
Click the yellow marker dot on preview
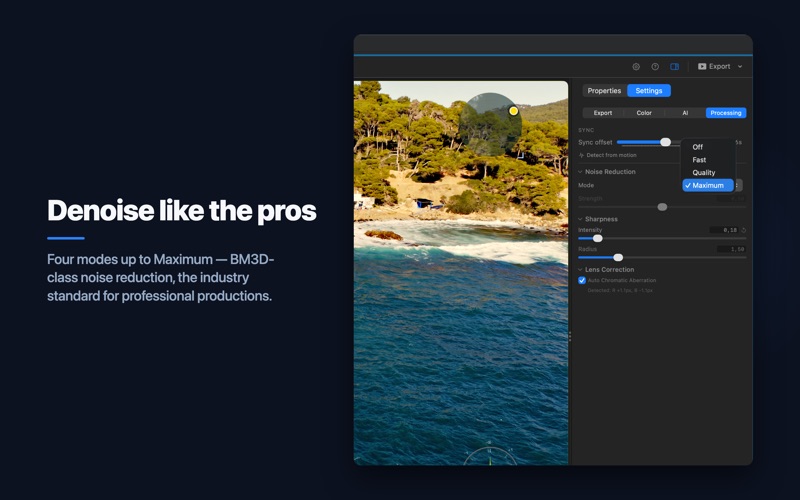(513, 111)
